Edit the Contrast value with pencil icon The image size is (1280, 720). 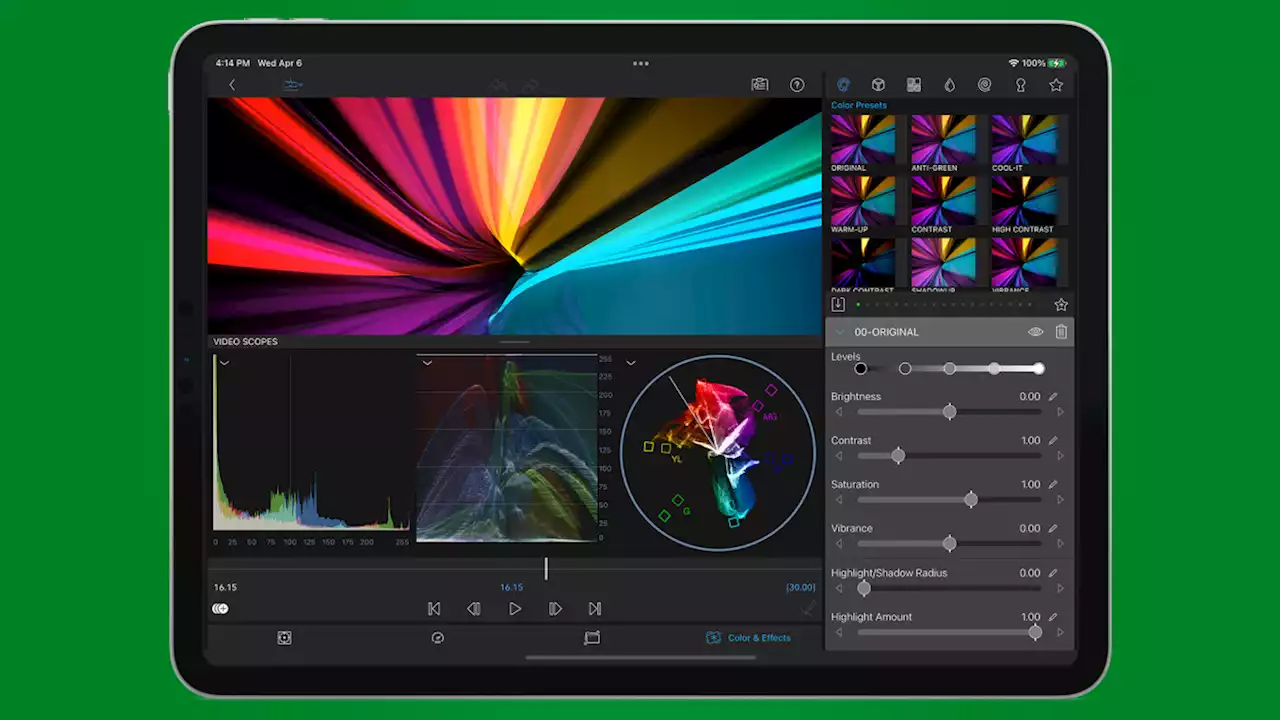[1053, 441]
